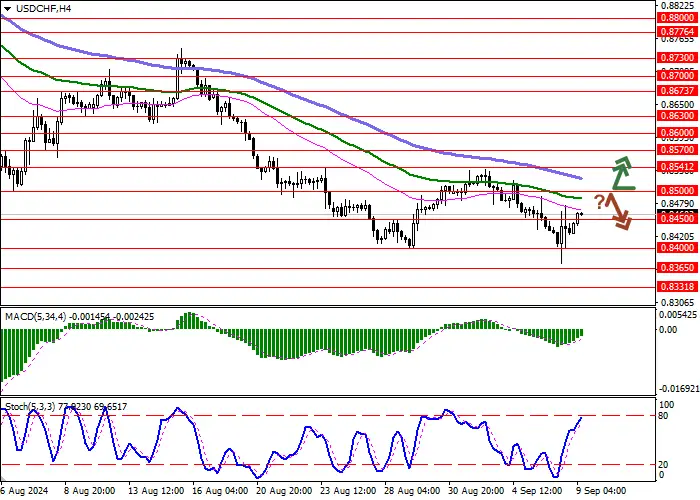Click the 23 Aug 12:00 time label
Image resolution: width=700 pixels, height=500 pixels.
pos(348,491)
